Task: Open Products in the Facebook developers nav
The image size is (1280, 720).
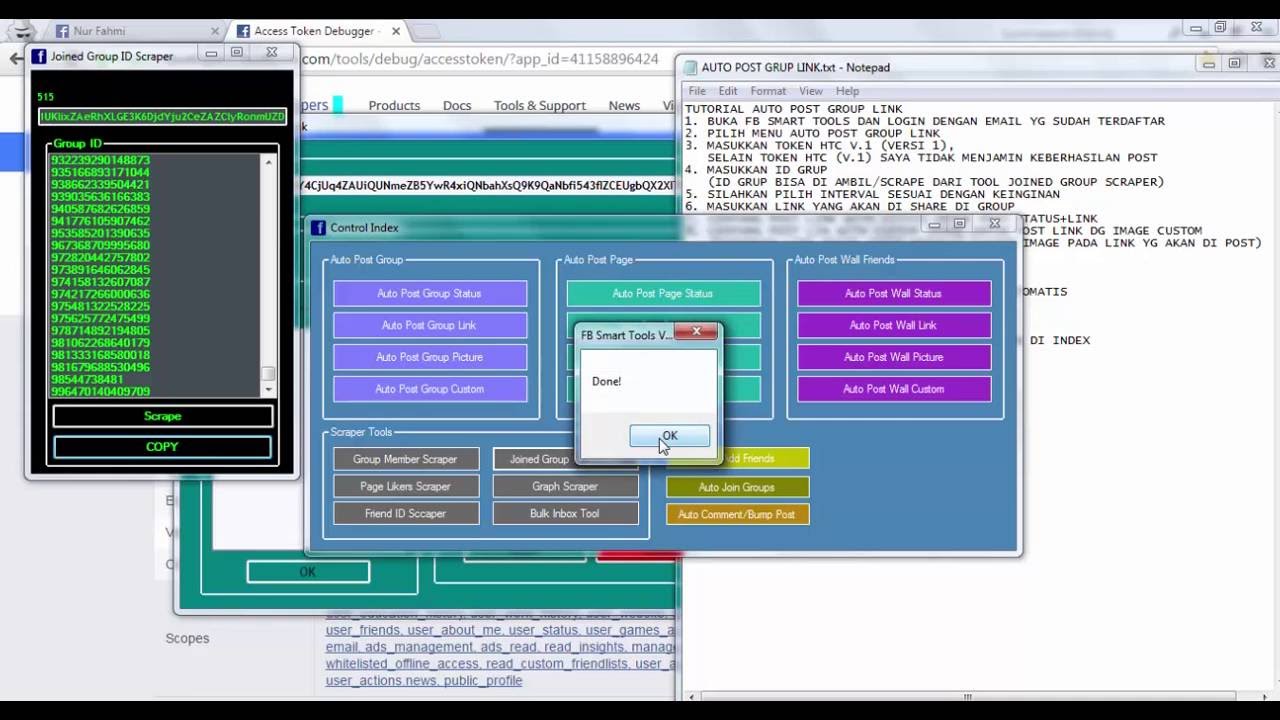Action: pyautogui.click(x=394, y=105)
